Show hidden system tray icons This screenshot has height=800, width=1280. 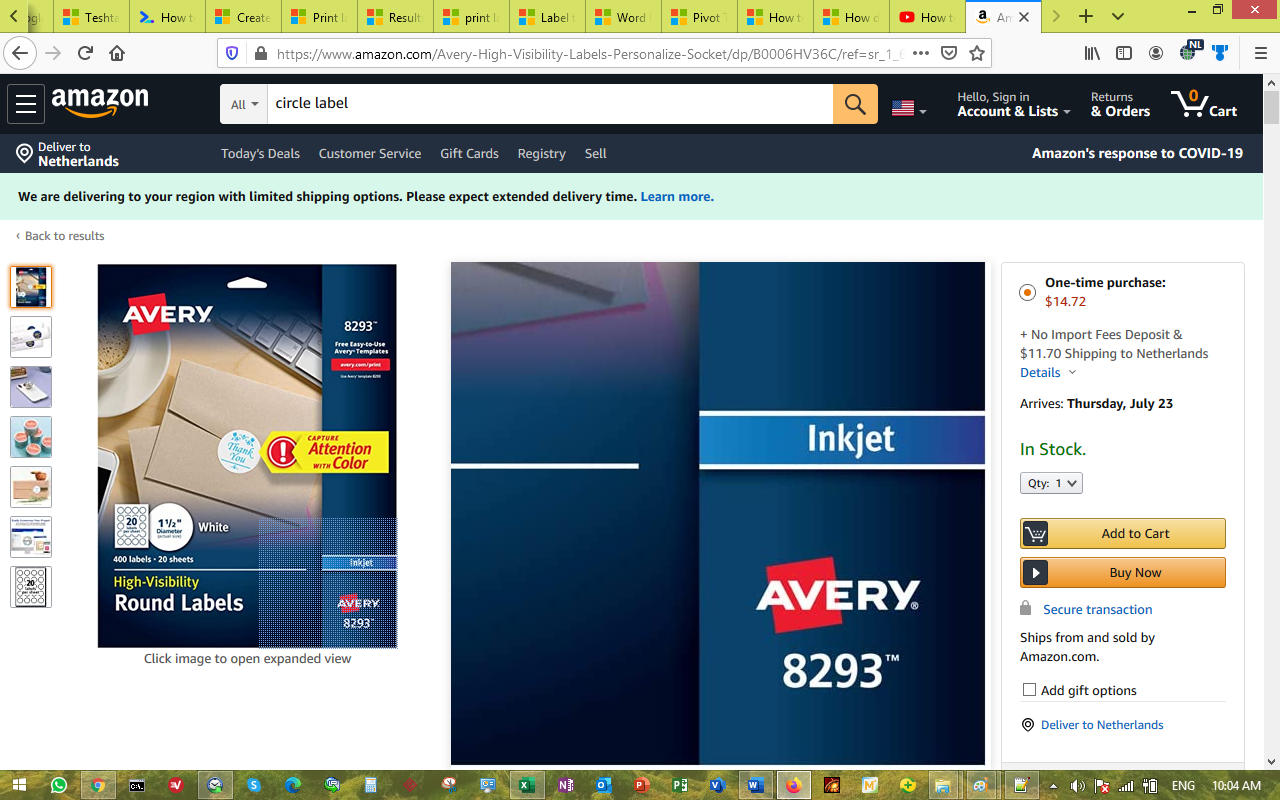tap(1052, 786)
